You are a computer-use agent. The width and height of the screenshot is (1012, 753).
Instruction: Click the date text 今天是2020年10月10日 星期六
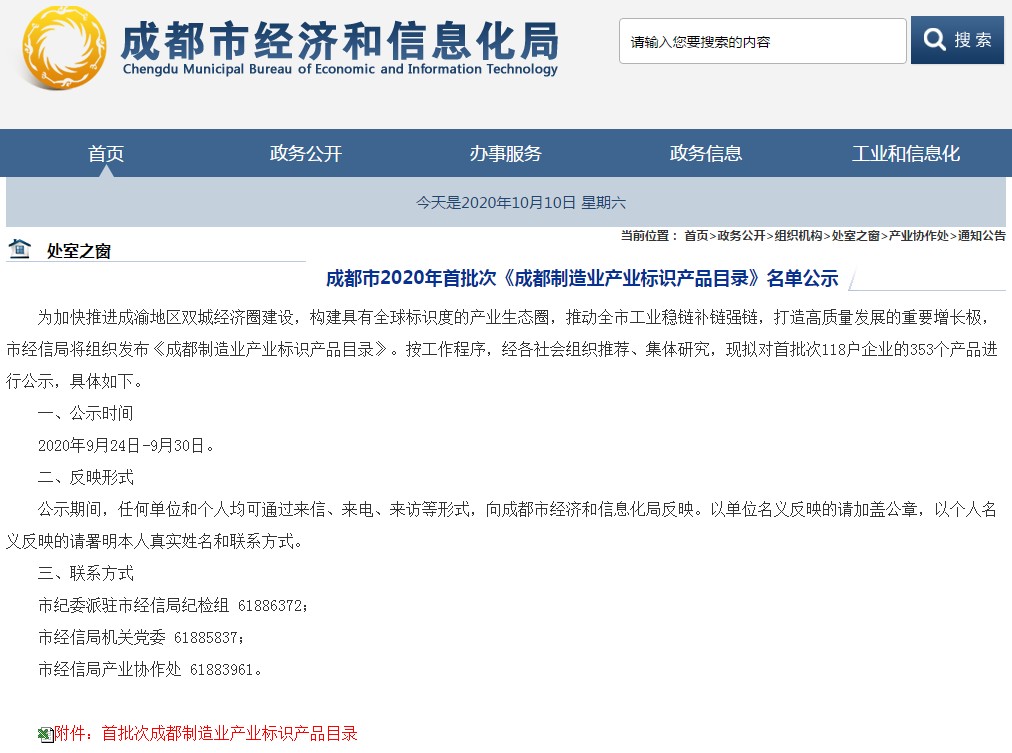[x=521, y=203]
